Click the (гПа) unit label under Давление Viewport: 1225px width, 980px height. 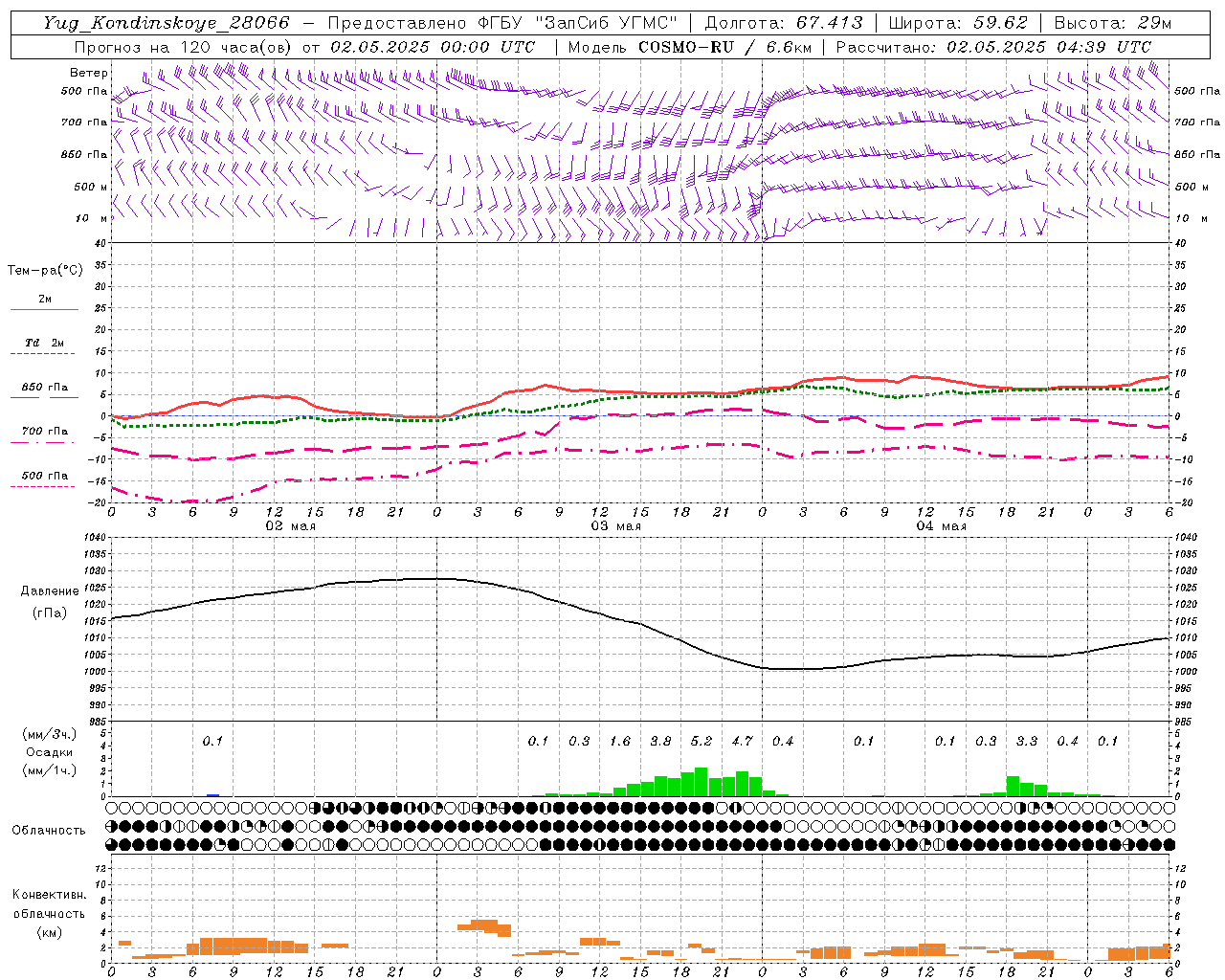(x=49, y=613)
